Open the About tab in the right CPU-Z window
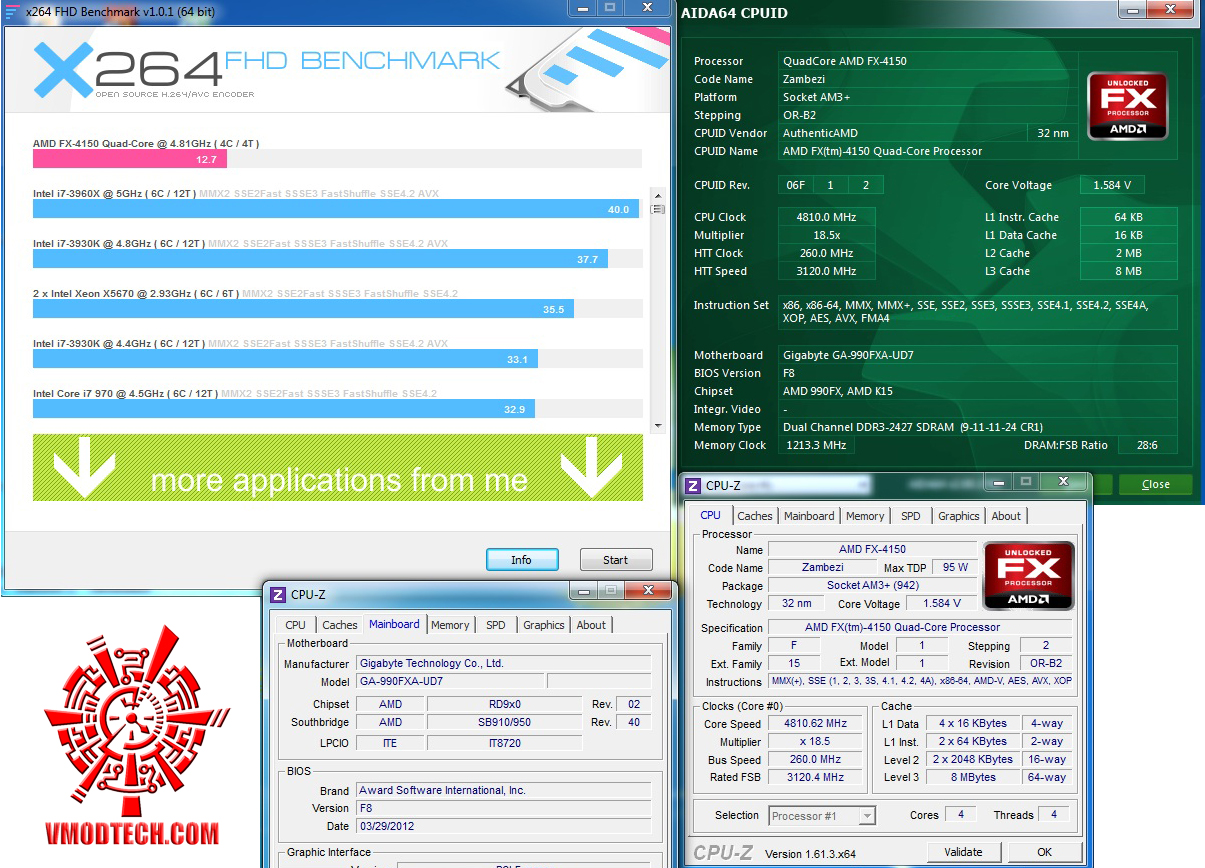 (1006, 516)
